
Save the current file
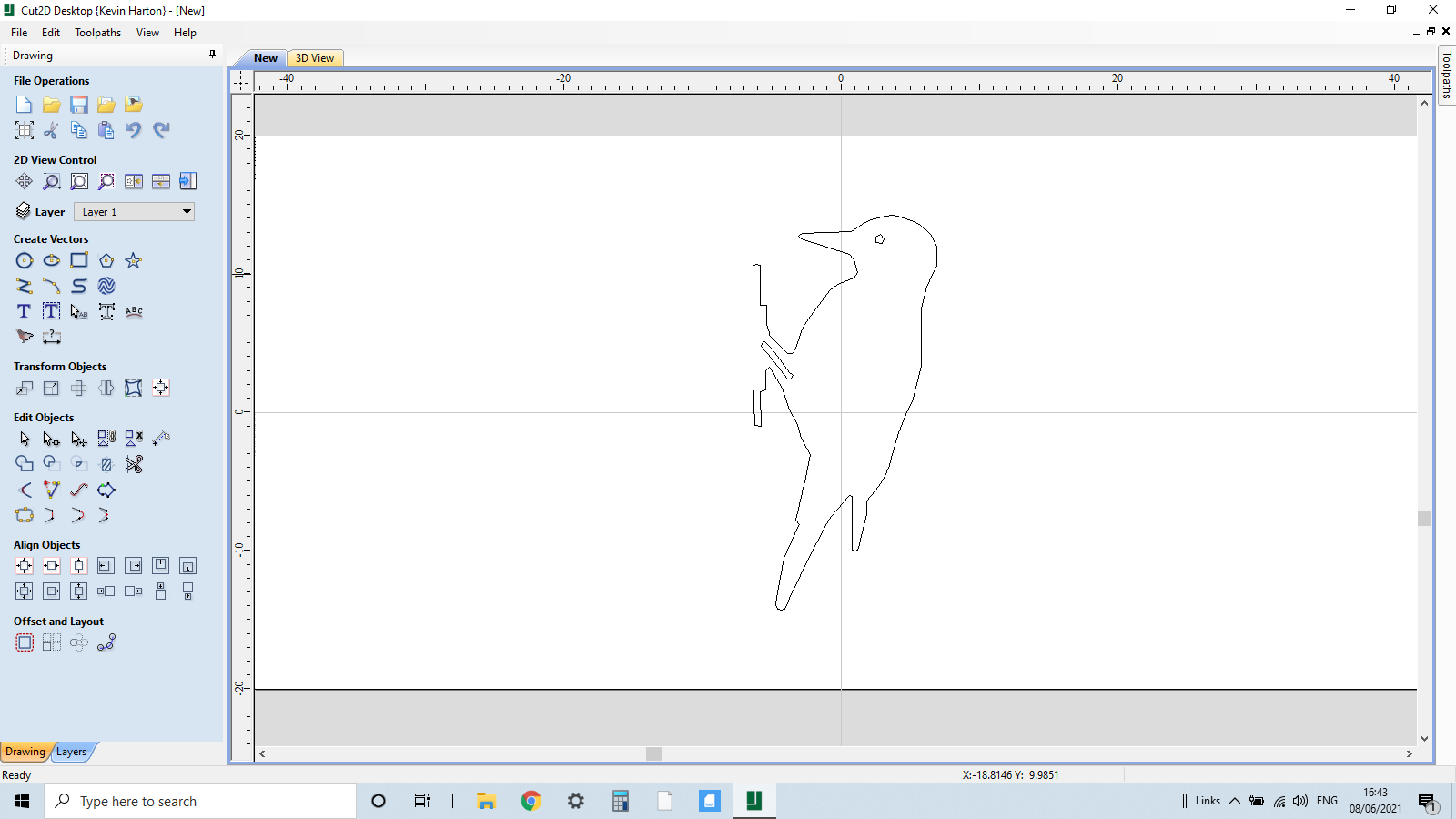(78, 105)
